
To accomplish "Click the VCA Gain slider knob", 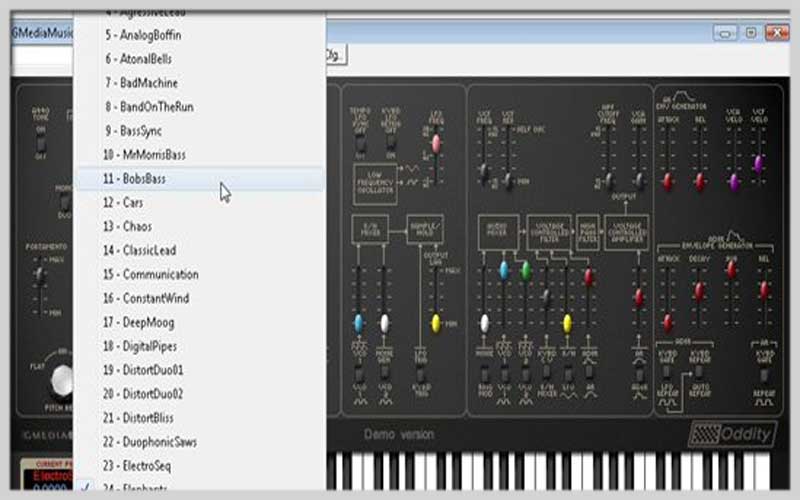I will click(x=639, y=181).
